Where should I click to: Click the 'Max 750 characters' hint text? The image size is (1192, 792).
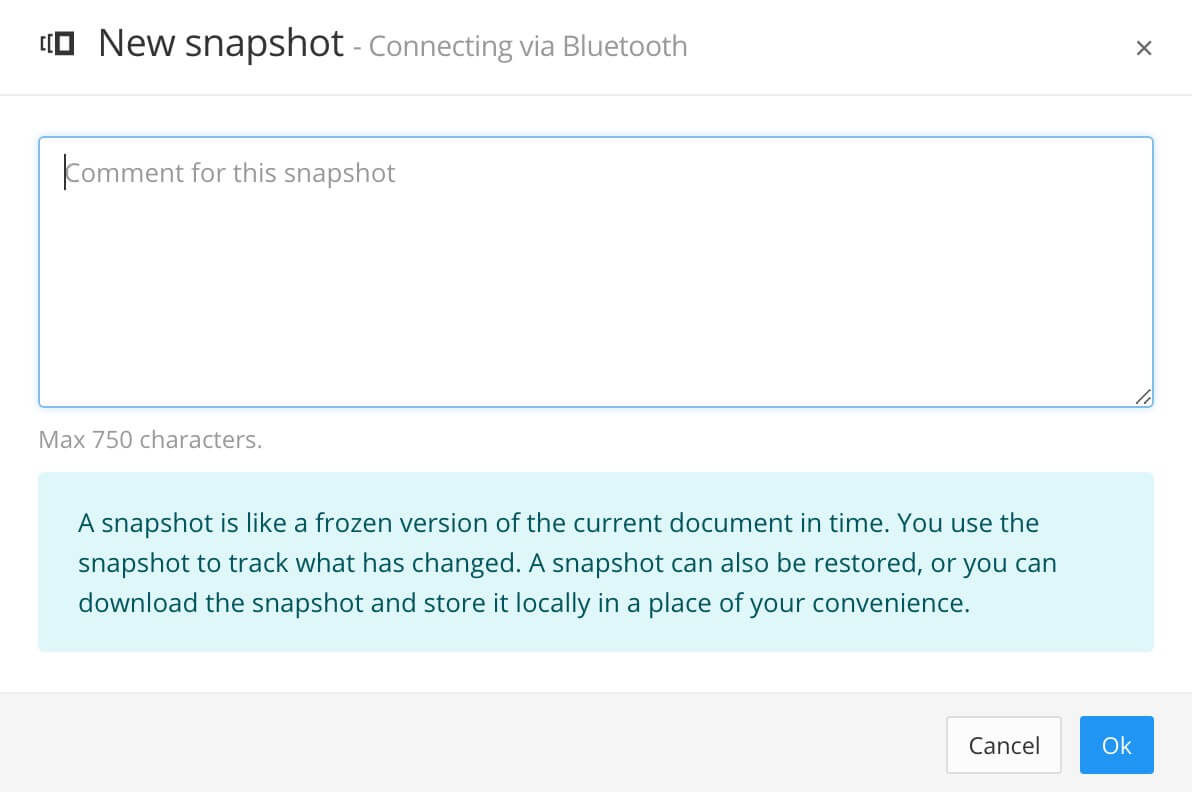tap(150, 439)
